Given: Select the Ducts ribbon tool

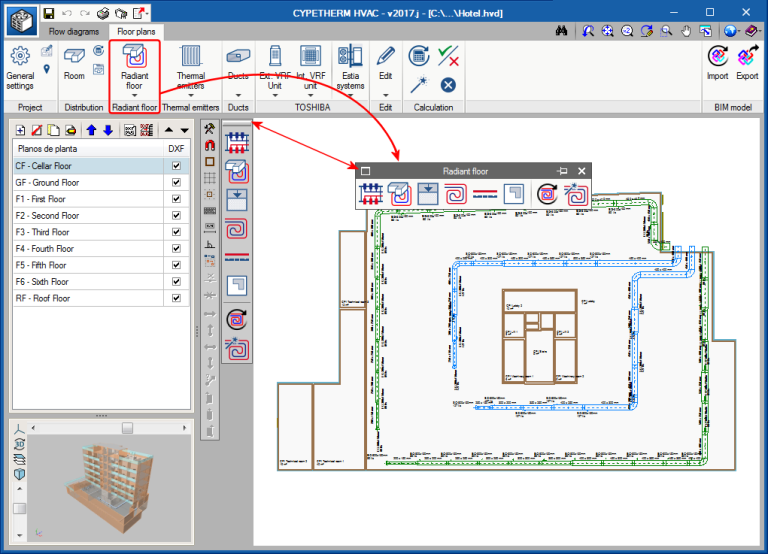Looking at the screenshot, I should pyautogui.click(x=238, y=63).
